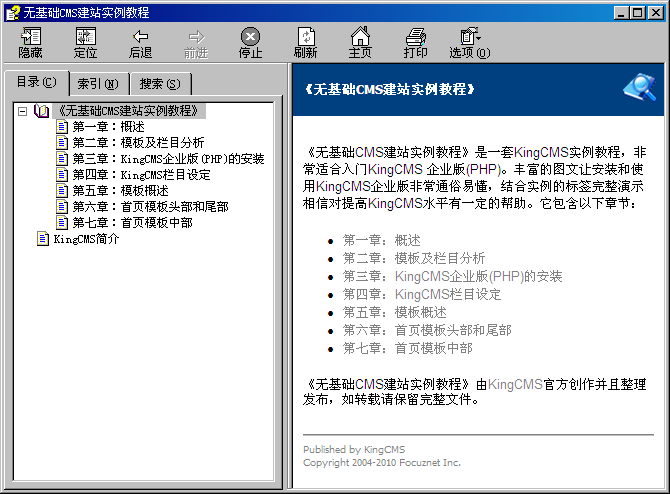This screenshot has height=494, width=670.
Task: Follow content link 第五章：模板概述
Action: pos(394,312)
